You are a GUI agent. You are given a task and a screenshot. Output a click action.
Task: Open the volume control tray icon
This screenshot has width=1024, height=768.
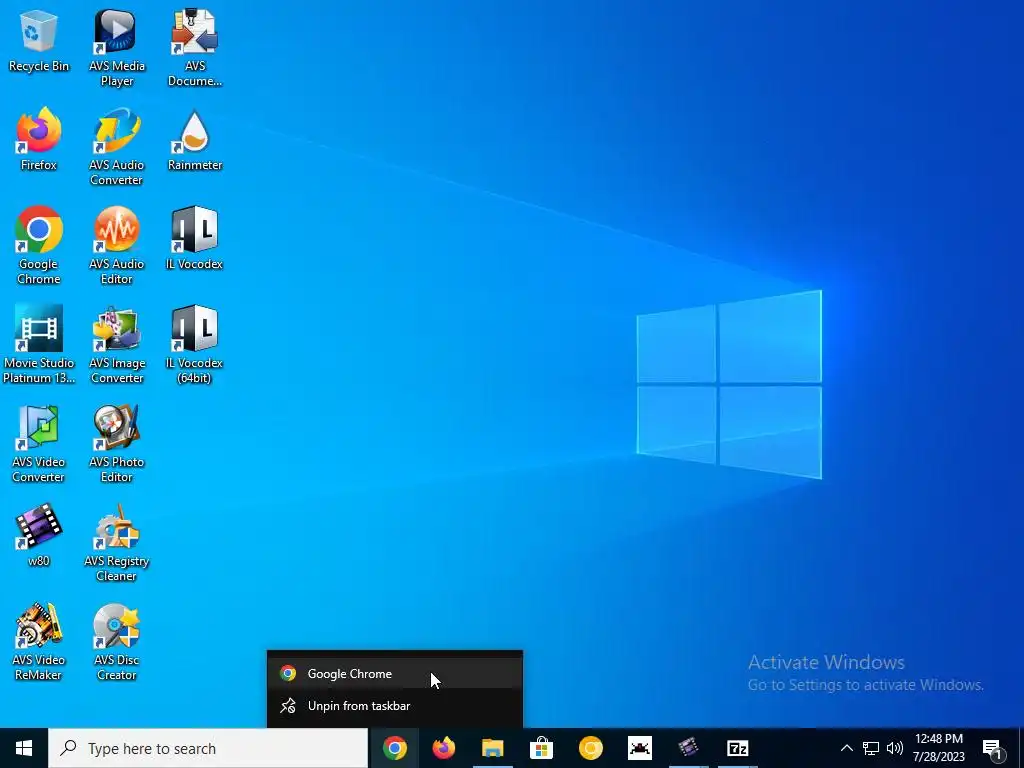[x=895, y=748]
